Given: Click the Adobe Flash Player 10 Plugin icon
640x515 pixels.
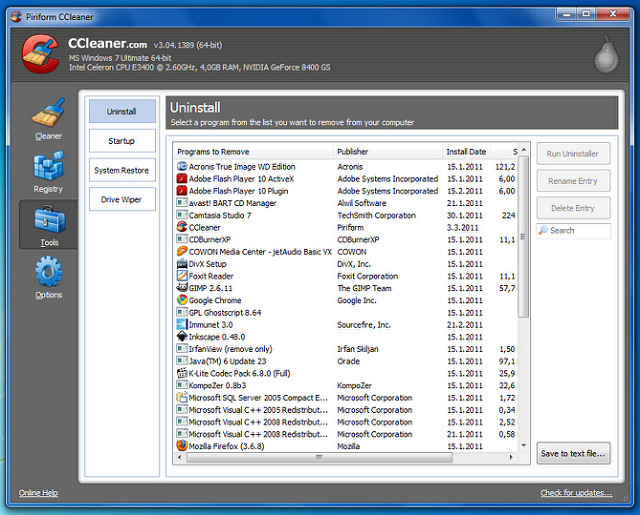Looking at the screenshot, I should 182,191.
